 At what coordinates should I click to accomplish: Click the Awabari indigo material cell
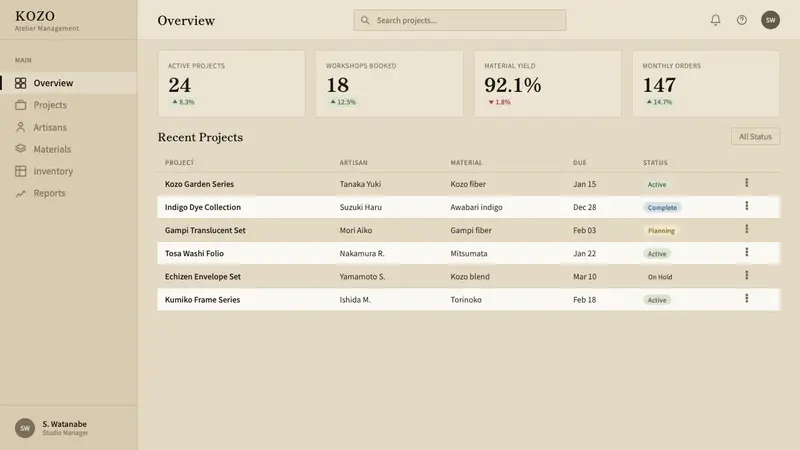coord(476,207)
